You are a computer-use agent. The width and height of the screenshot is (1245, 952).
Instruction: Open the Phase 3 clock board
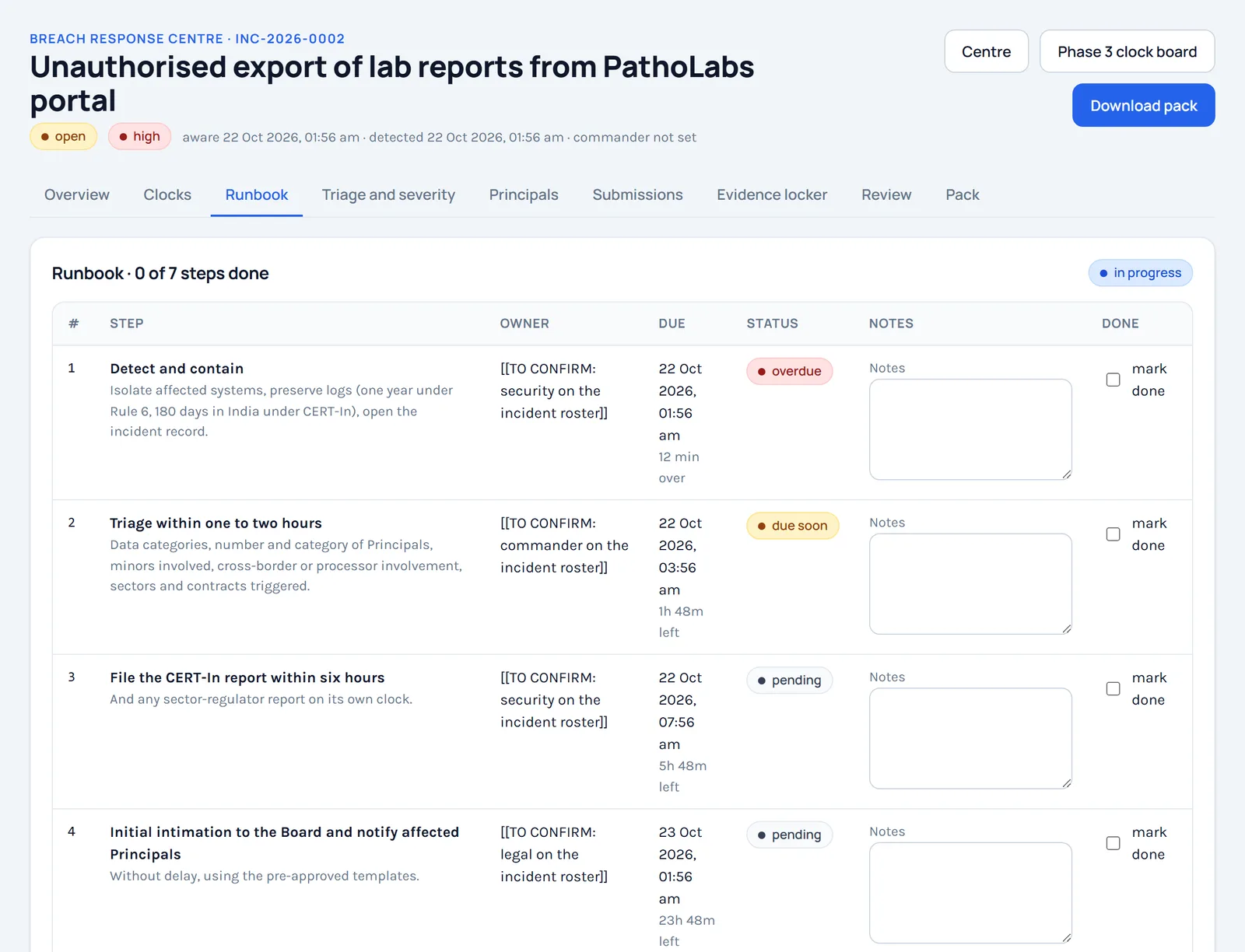click(1128, 51)
